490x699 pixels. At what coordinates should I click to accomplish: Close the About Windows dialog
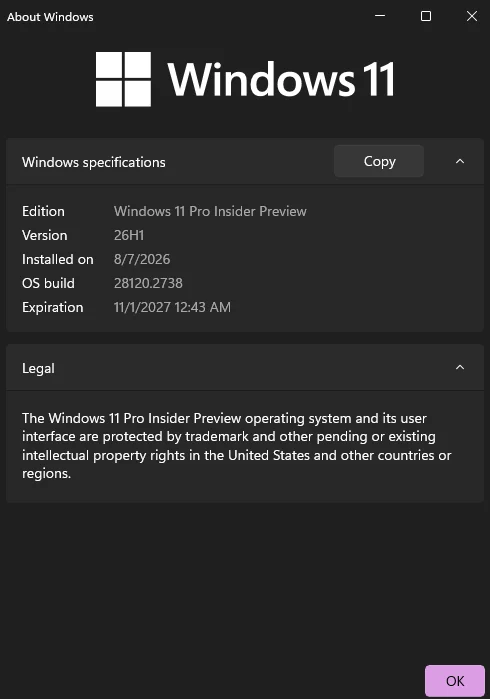click(x=472, y=16)
